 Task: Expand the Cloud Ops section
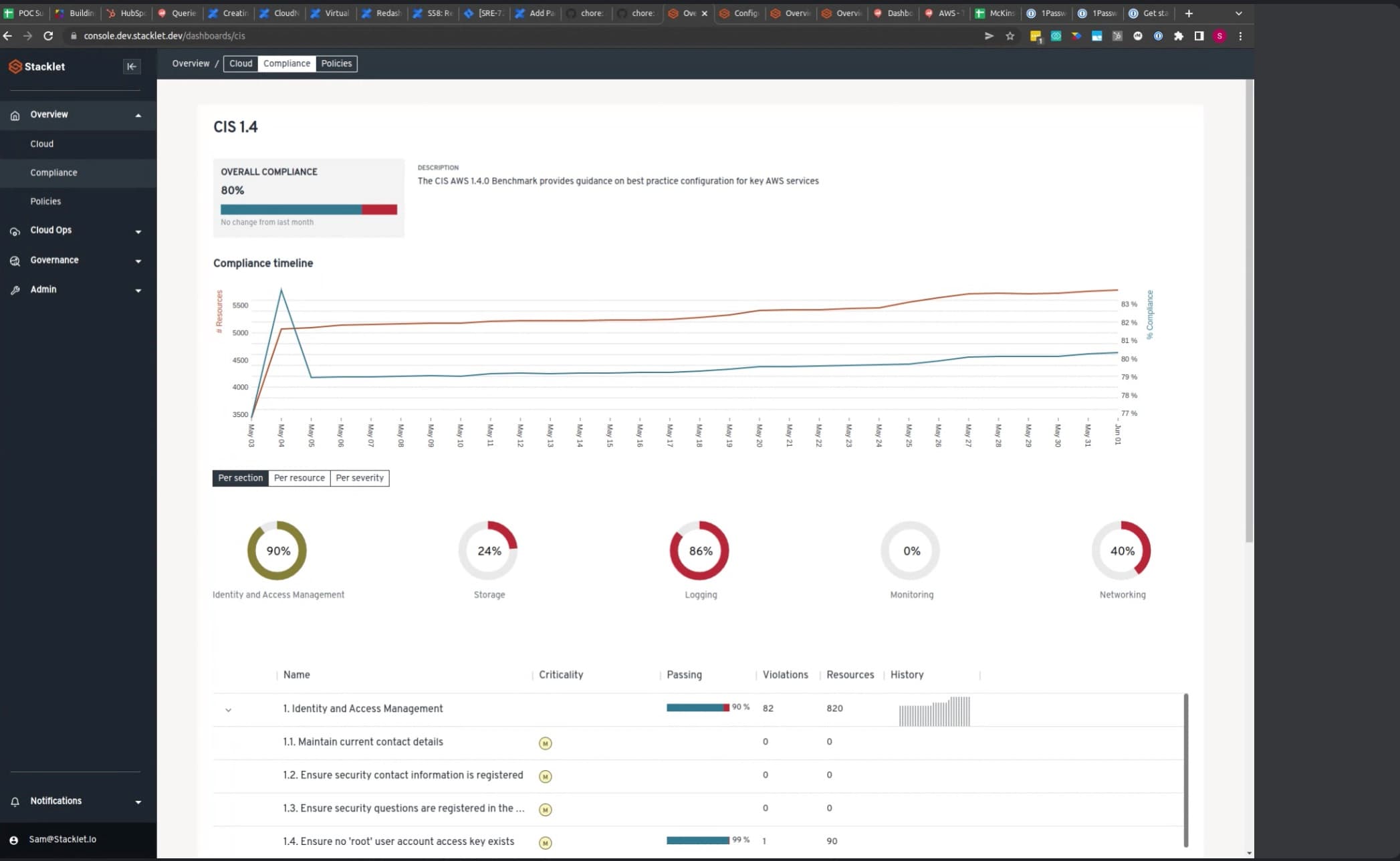(x=138, y=232)
